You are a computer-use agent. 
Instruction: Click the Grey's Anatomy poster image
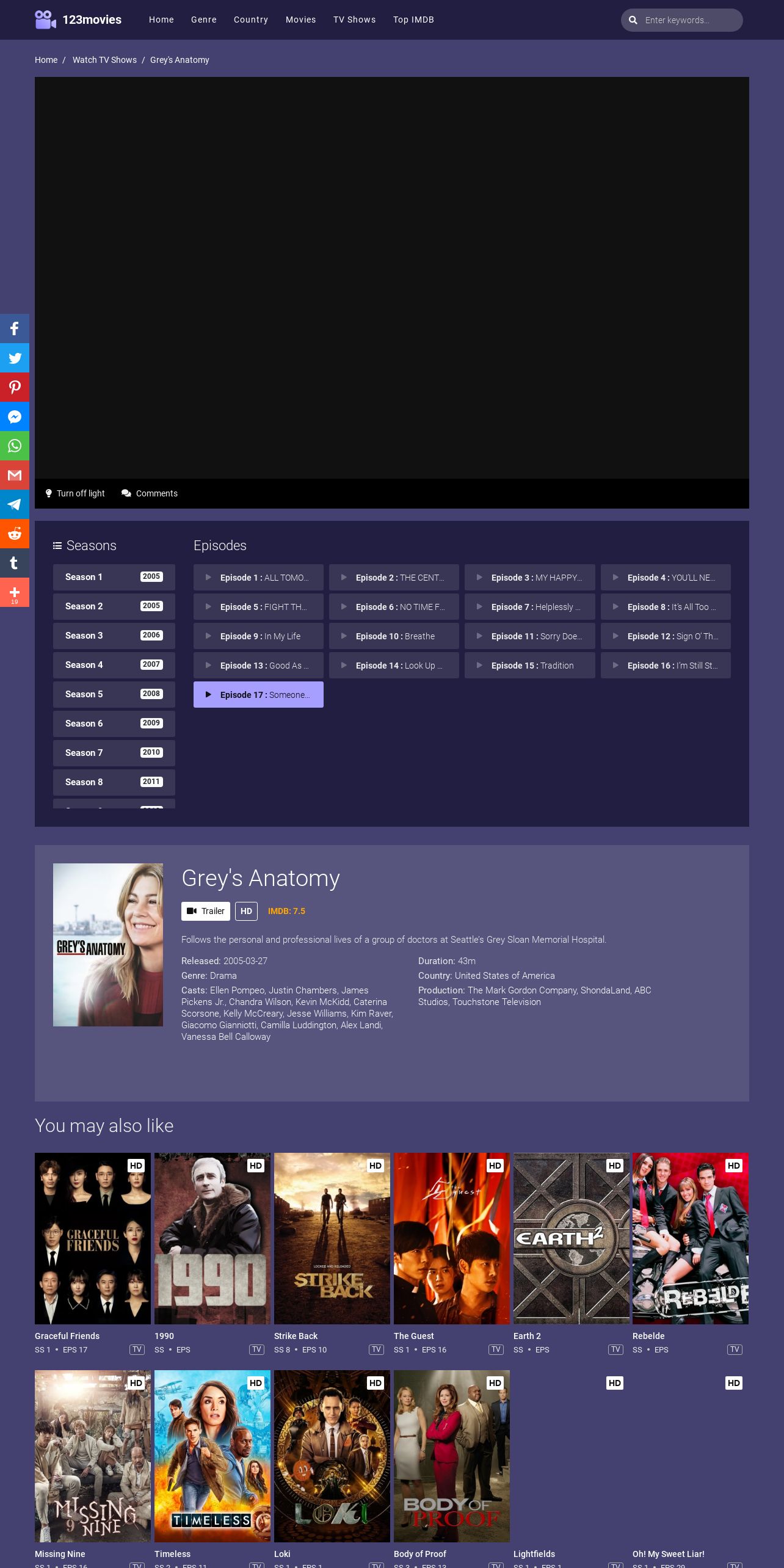pos(108,945)
